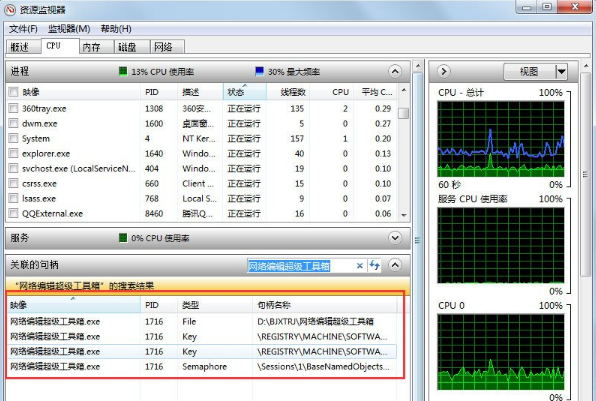596x401 pixels.
Task: Click PID 1640 cell for explorer.exe
Action: tap(154, 153)
